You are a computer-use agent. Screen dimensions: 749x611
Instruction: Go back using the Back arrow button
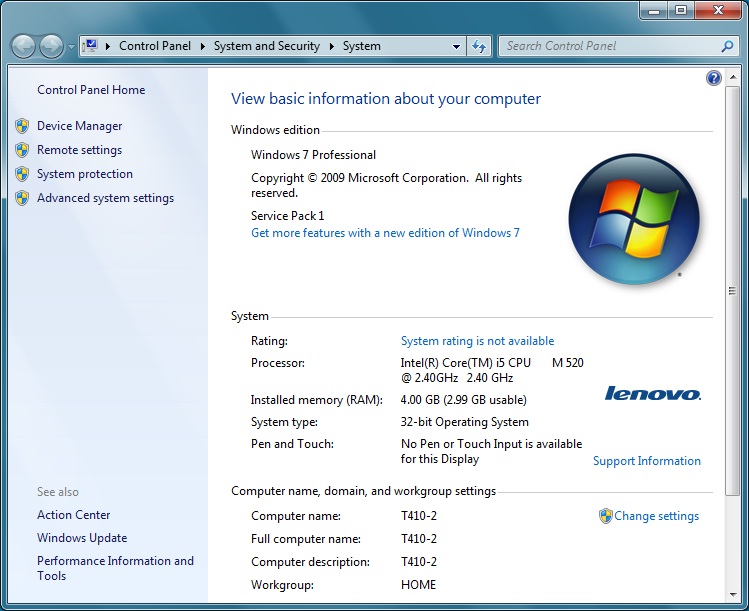click(23, 46)
